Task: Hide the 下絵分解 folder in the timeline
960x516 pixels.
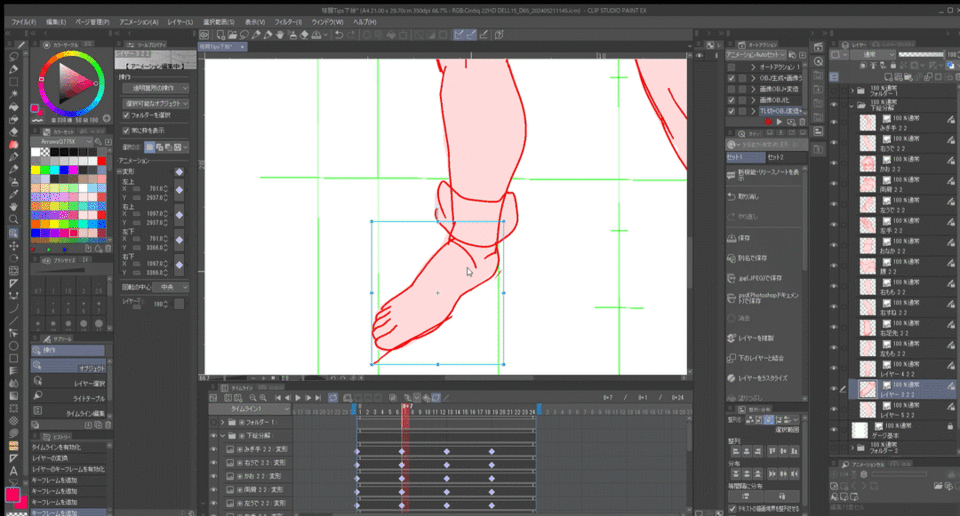Action: click(x=214, y=436)
